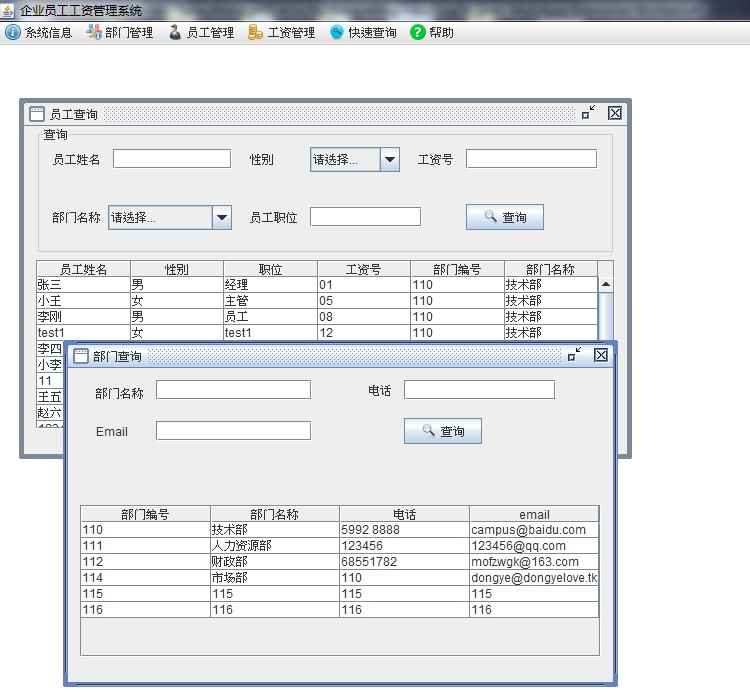Image resolution: width=750 pixels, height=694 pixels.
Task: Click phone cell 5992 8888
Action: point(405,529)
